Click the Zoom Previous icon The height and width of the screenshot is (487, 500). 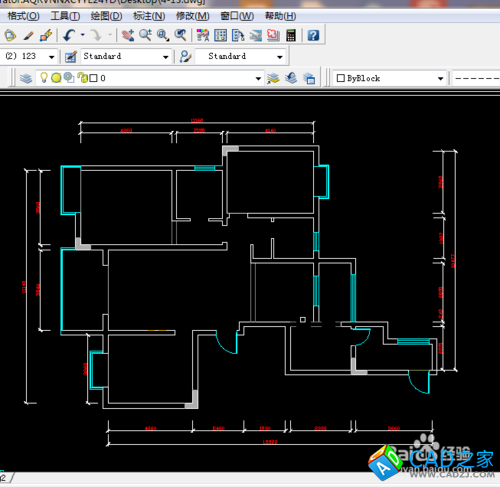[x=181, y=35]
